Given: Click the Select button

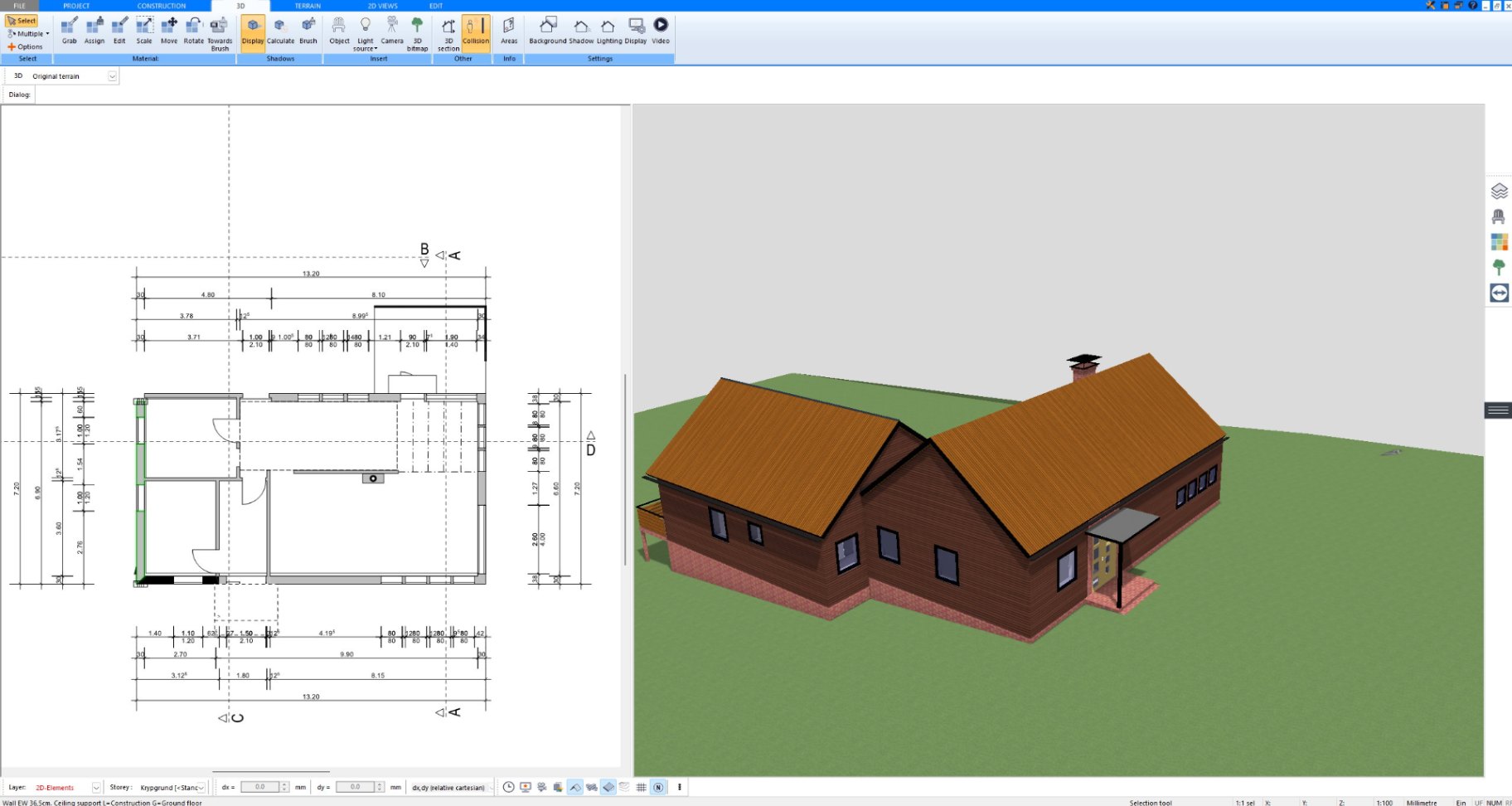Looking at the screenshot, I should click(x=22, y=21).
